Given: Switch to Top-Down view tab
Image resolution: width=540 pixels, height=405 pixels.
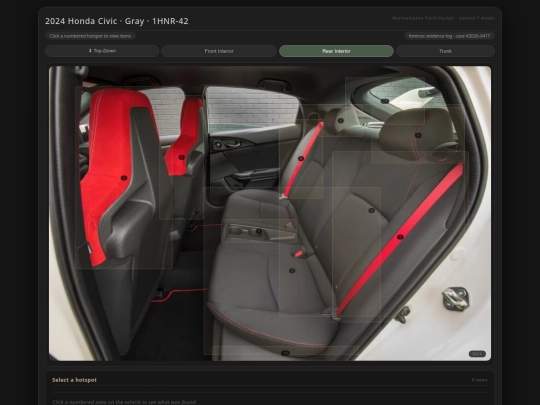Looking at the screenshot, I should (102, 51).
